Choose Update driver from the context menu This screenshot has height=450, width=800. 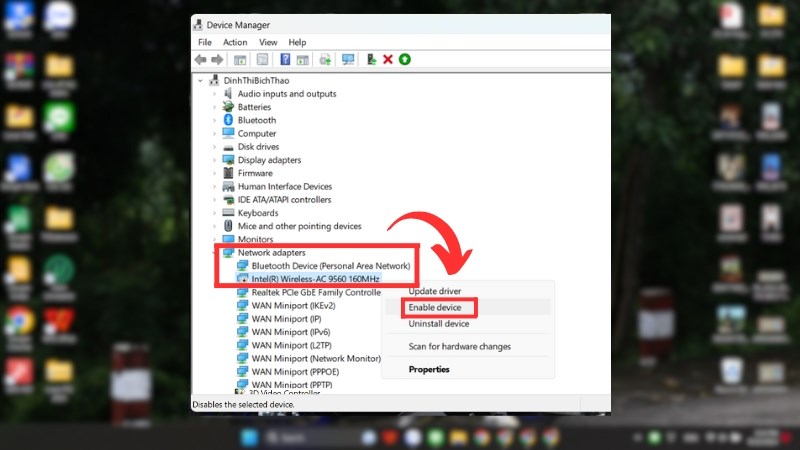click(435, 291)
